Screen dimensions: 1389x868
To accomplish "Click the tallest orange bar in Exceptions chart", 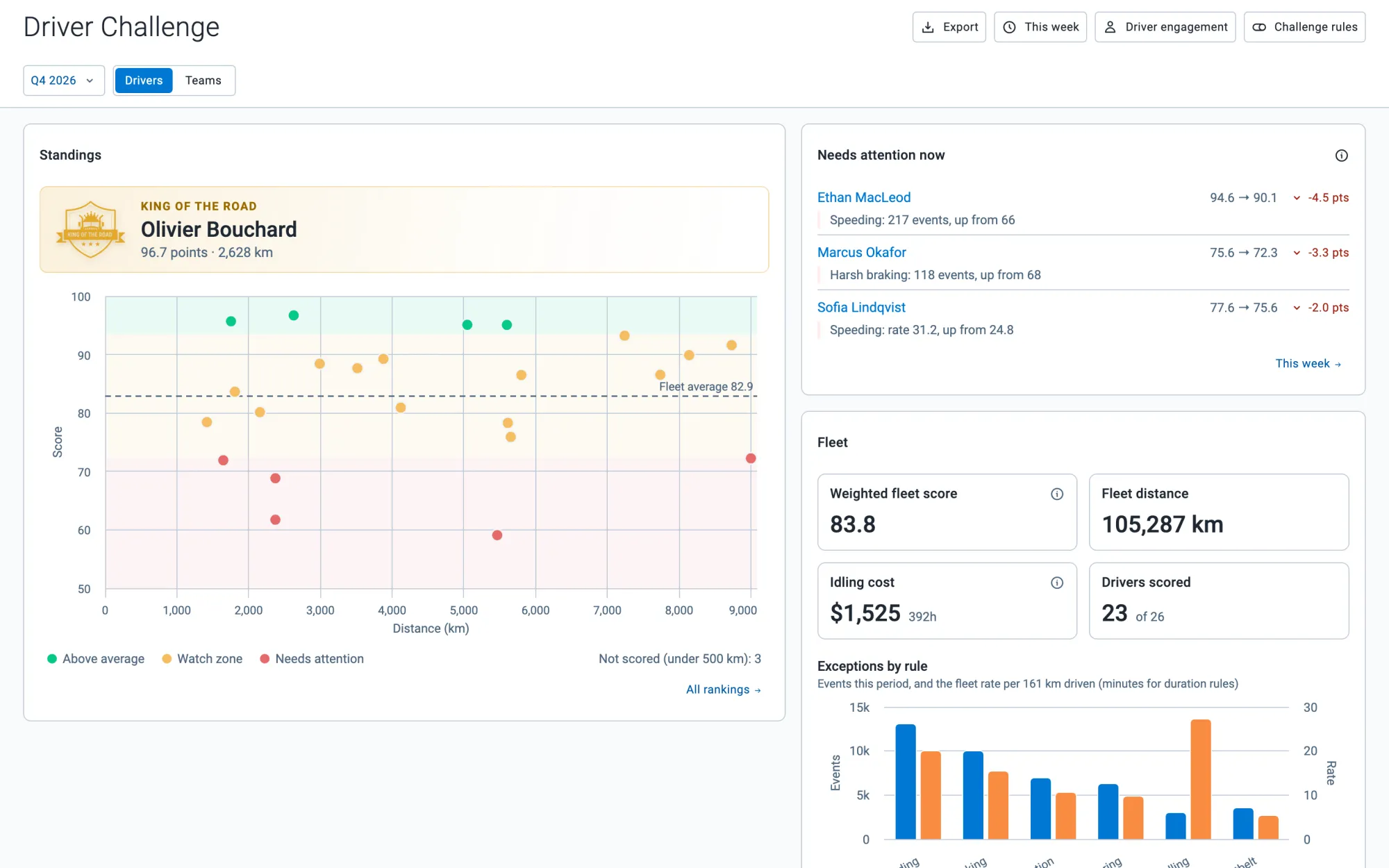I will point(1201,779).
